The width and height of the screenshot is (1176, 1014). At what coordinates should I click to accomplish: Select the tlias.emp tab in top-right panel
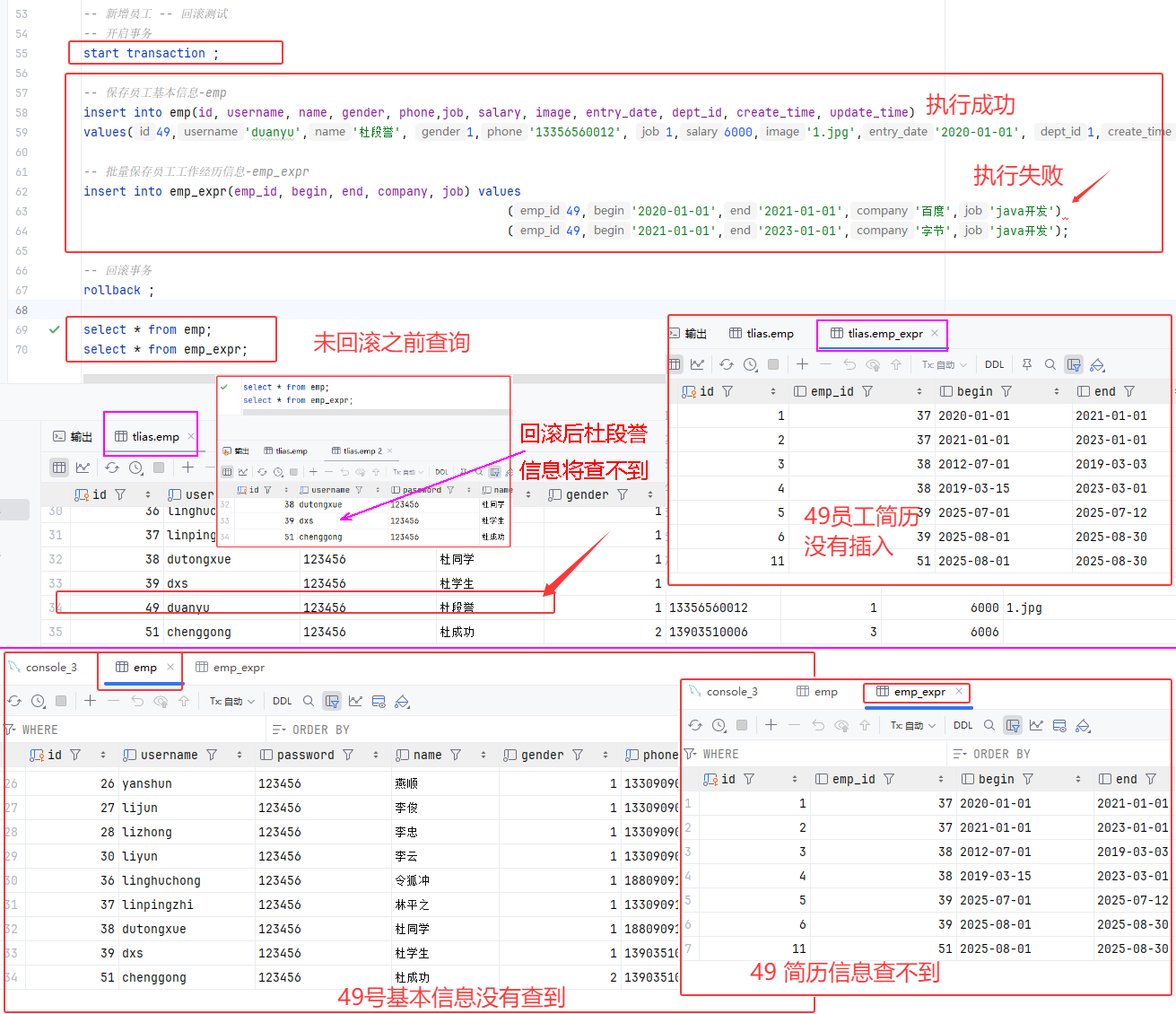(762, 334)
